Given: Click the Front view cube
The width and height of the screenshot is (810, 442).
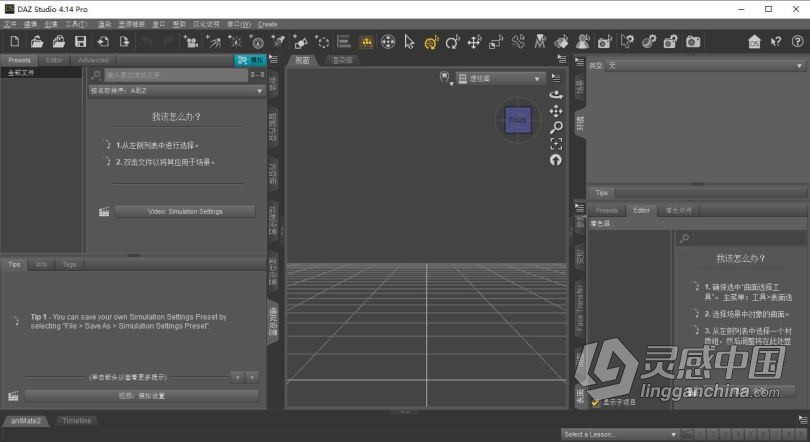Looking at the screenshot, I should click(x=518, y=120).
